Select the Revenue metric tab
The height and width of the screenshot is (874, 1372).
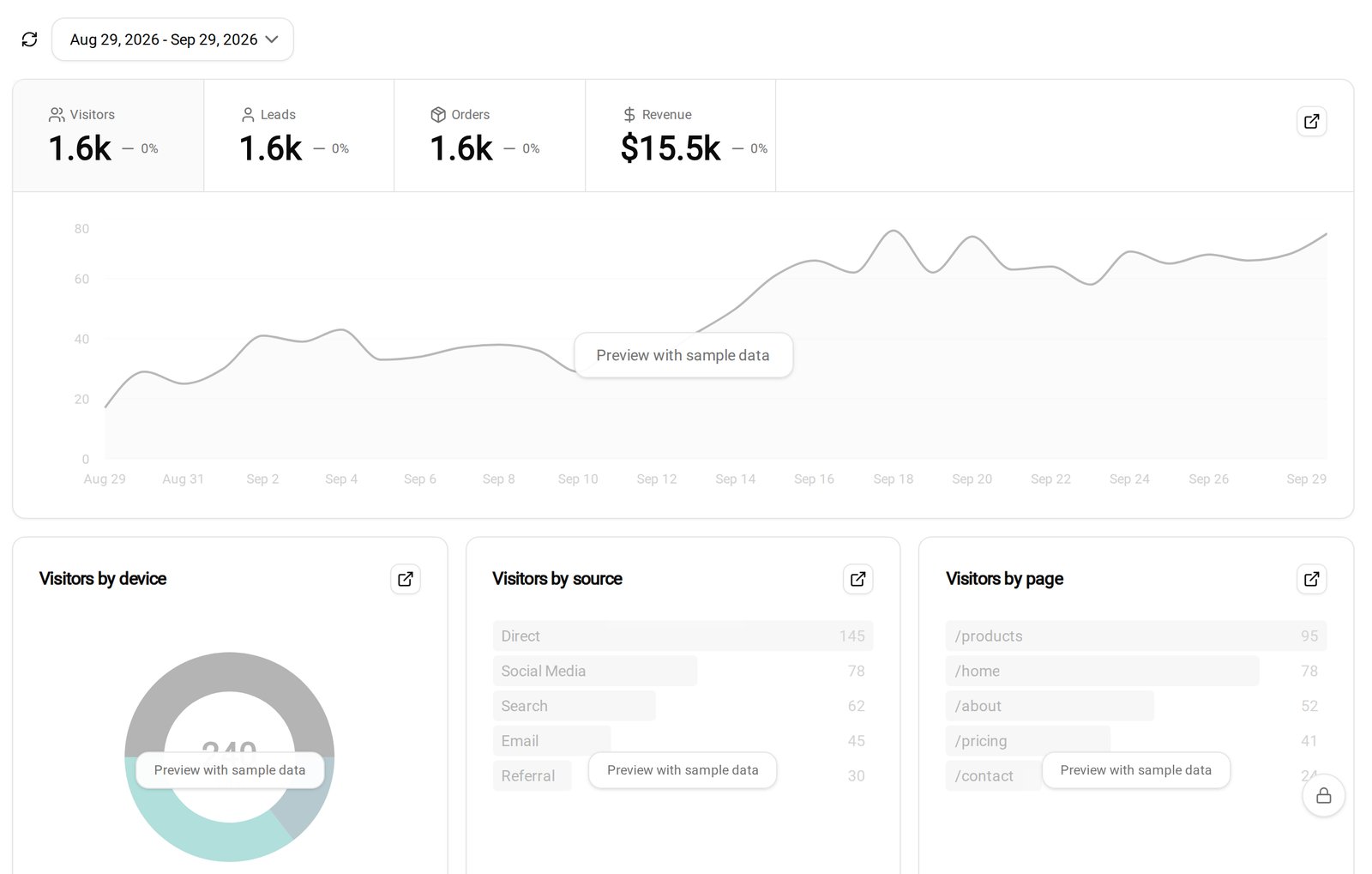pyautogui.click(x=681, y=136)
